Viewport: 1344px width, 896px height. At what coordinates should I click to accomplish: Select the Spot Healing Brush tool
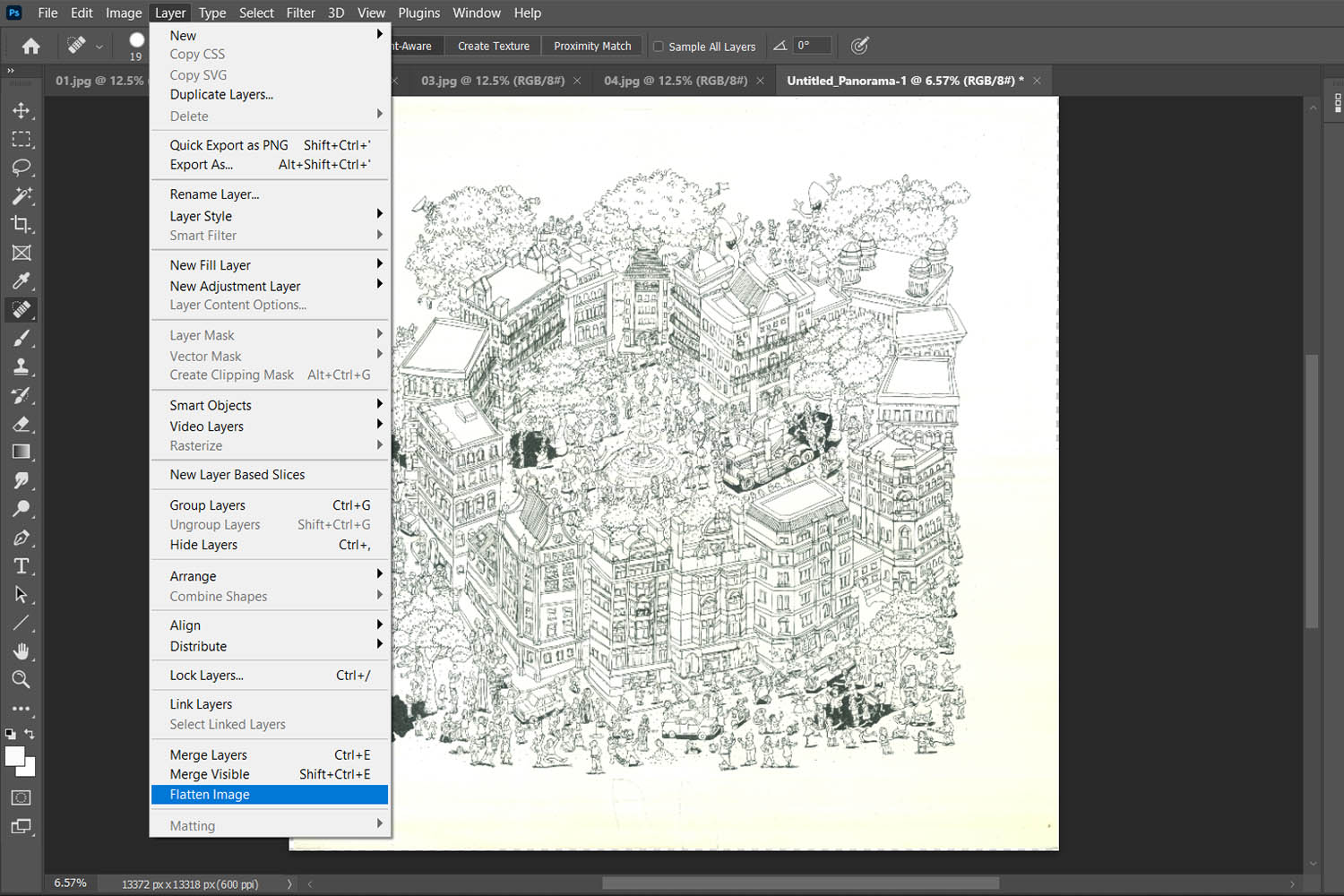pyautogui.click(x=22, y=310)
